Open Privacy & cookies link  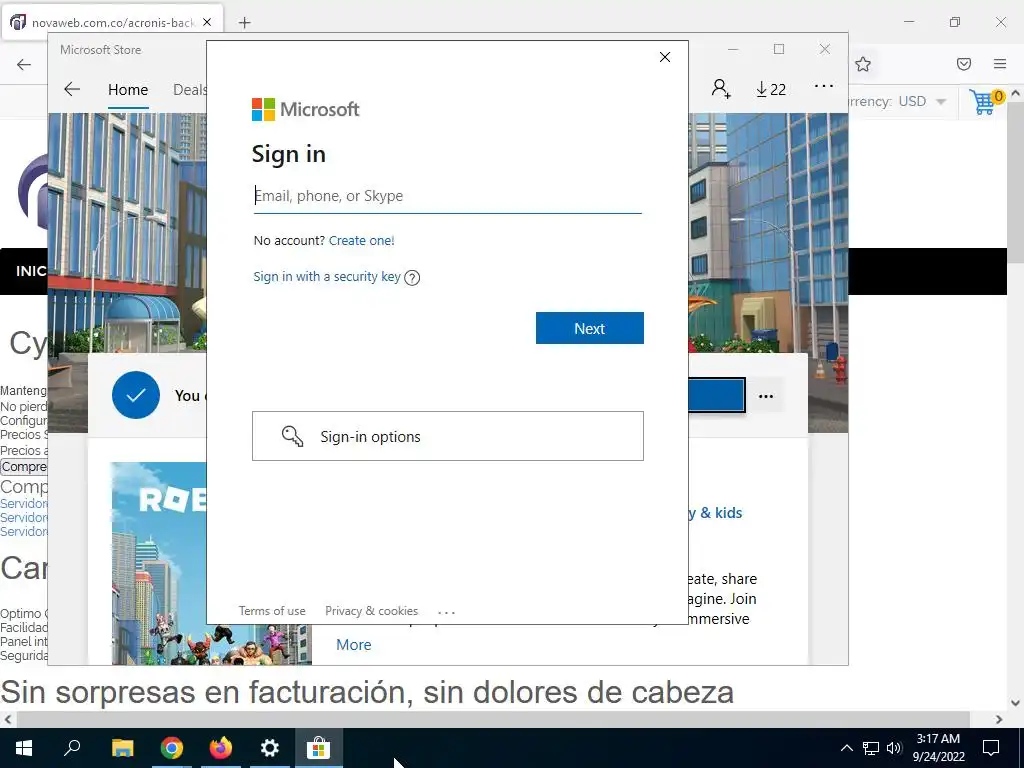[371, 611]
